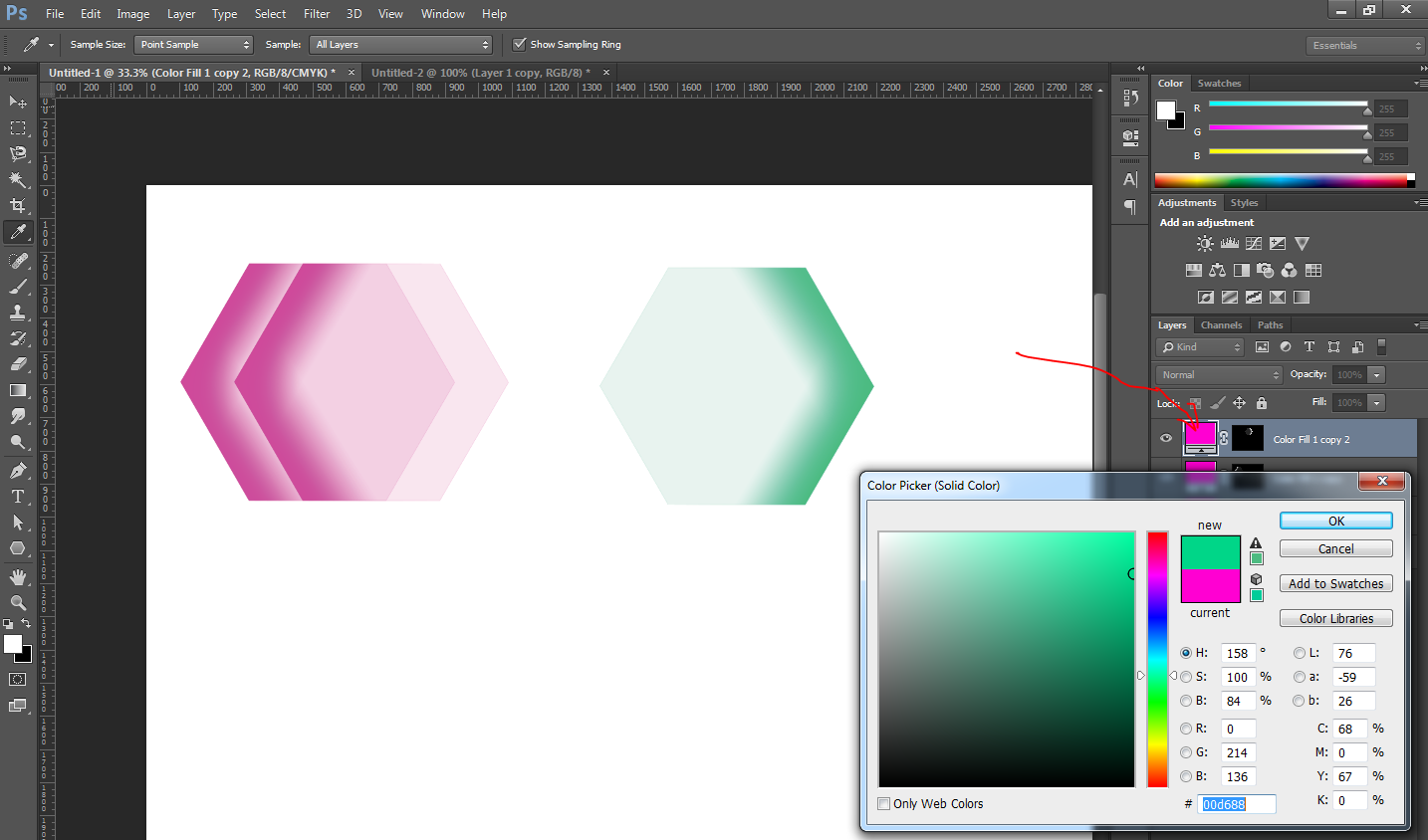Select the Hand tool
This screenshot has height=840, width=1428.
coord(18,577)
